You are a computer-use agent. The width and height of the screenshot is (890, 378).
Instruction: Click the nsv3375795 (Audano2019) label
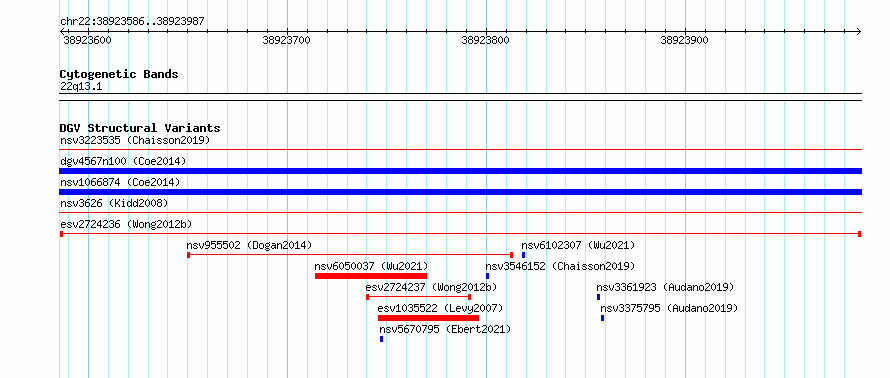(x=669, y=308)
